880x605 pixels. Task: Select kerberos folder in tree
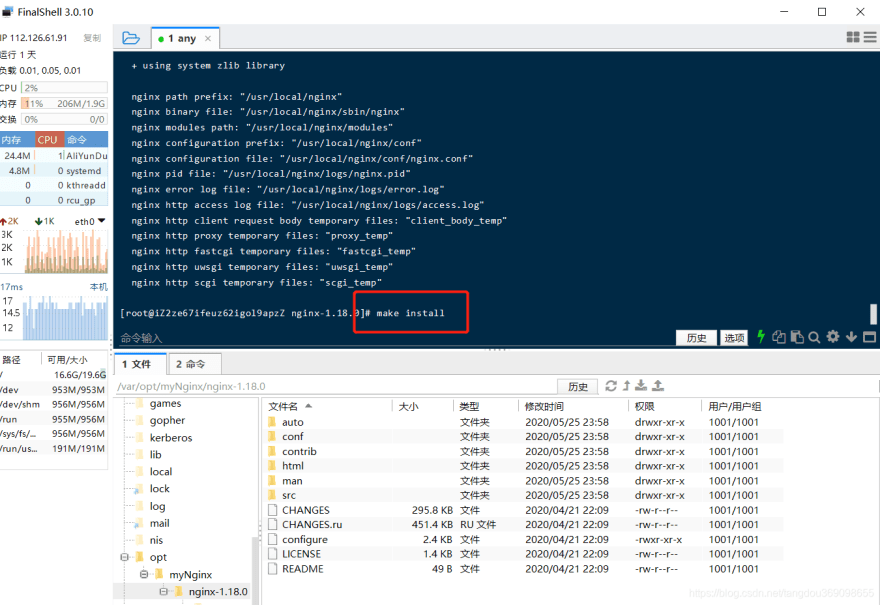tap(171, 437)
